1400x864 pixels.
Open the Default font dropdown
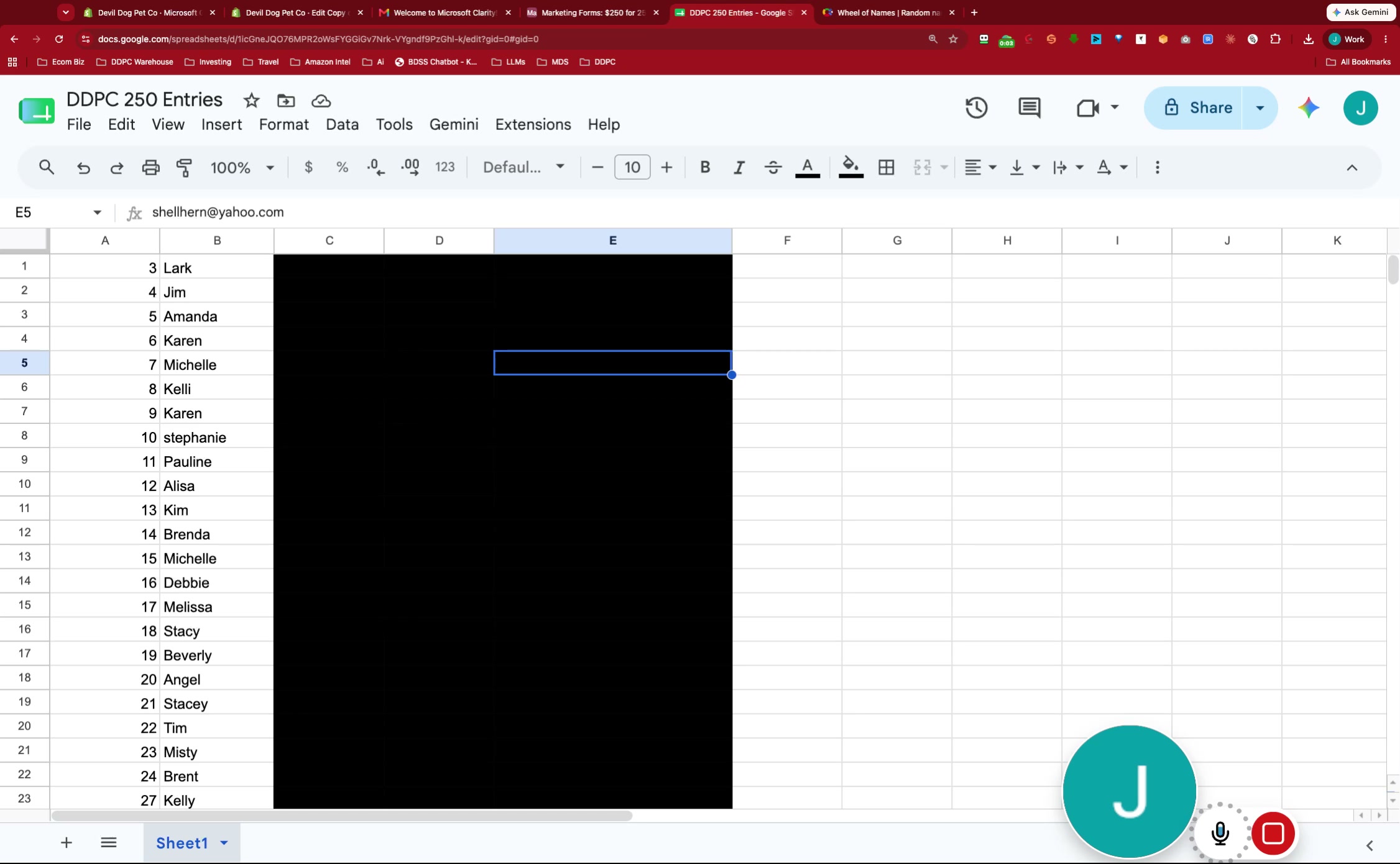pyautogui.click(x=523, y=167)
